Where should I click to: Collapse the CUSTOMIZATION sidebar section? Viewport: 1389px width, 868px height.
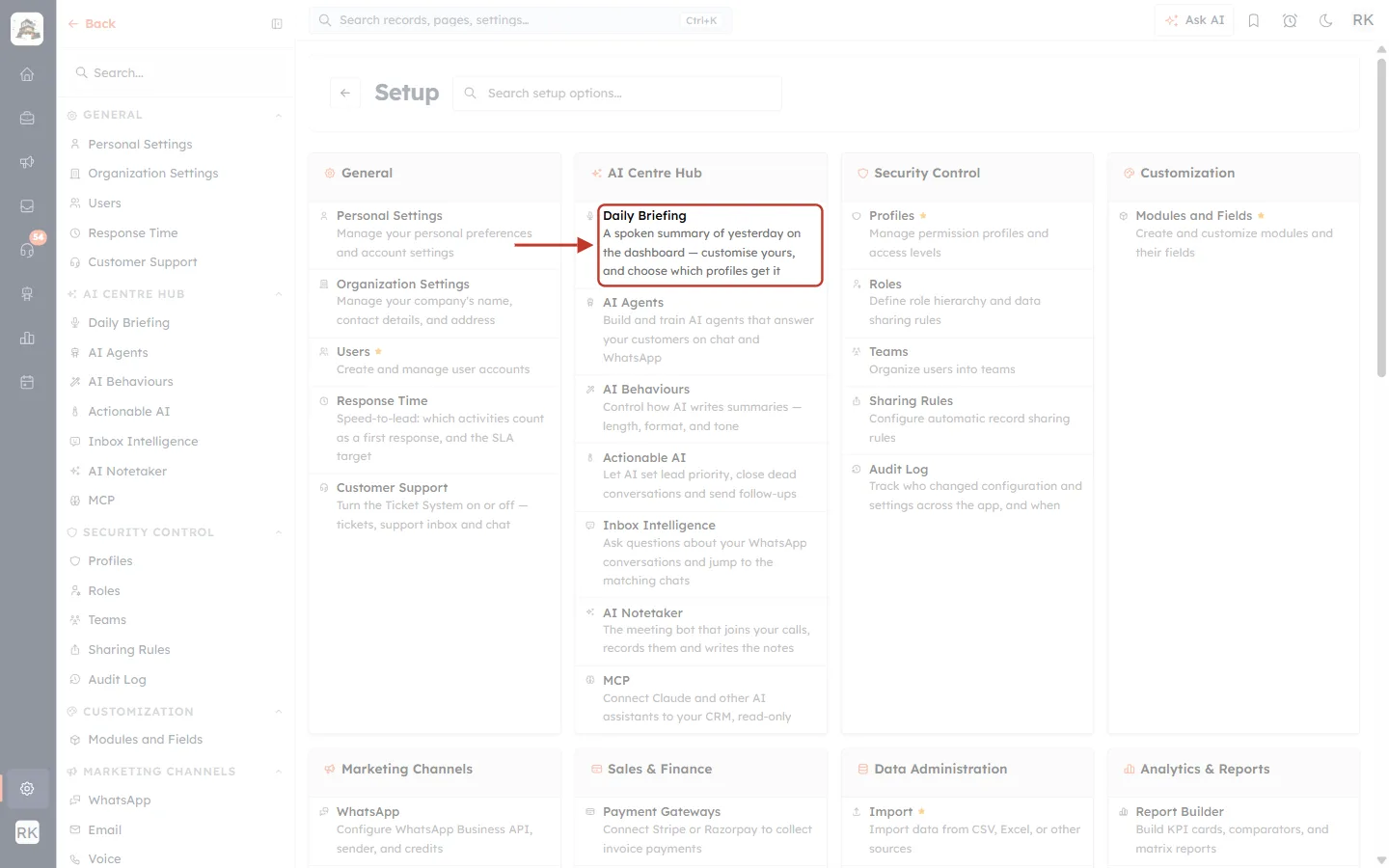(279, 712)
